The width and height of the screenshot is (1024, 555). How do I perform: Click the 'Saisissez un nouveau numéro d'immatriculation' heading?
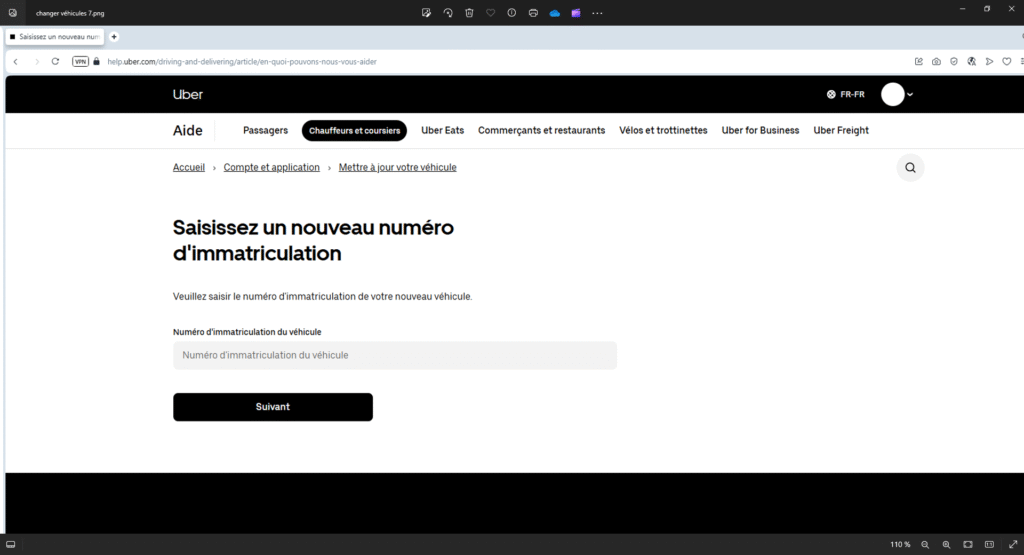pos(313,240)
